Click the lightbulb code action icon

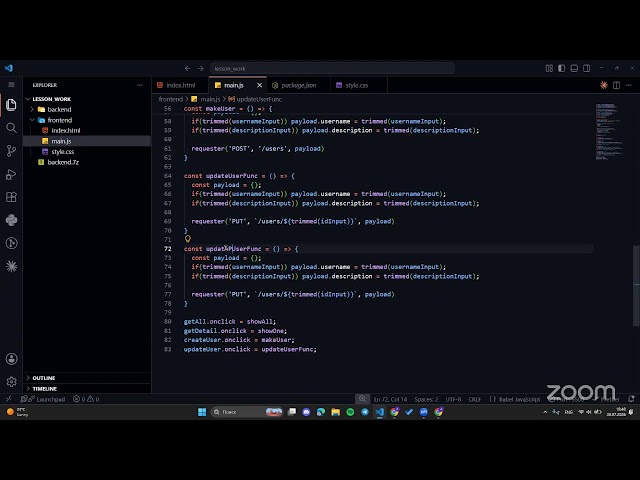click(187, 239)
